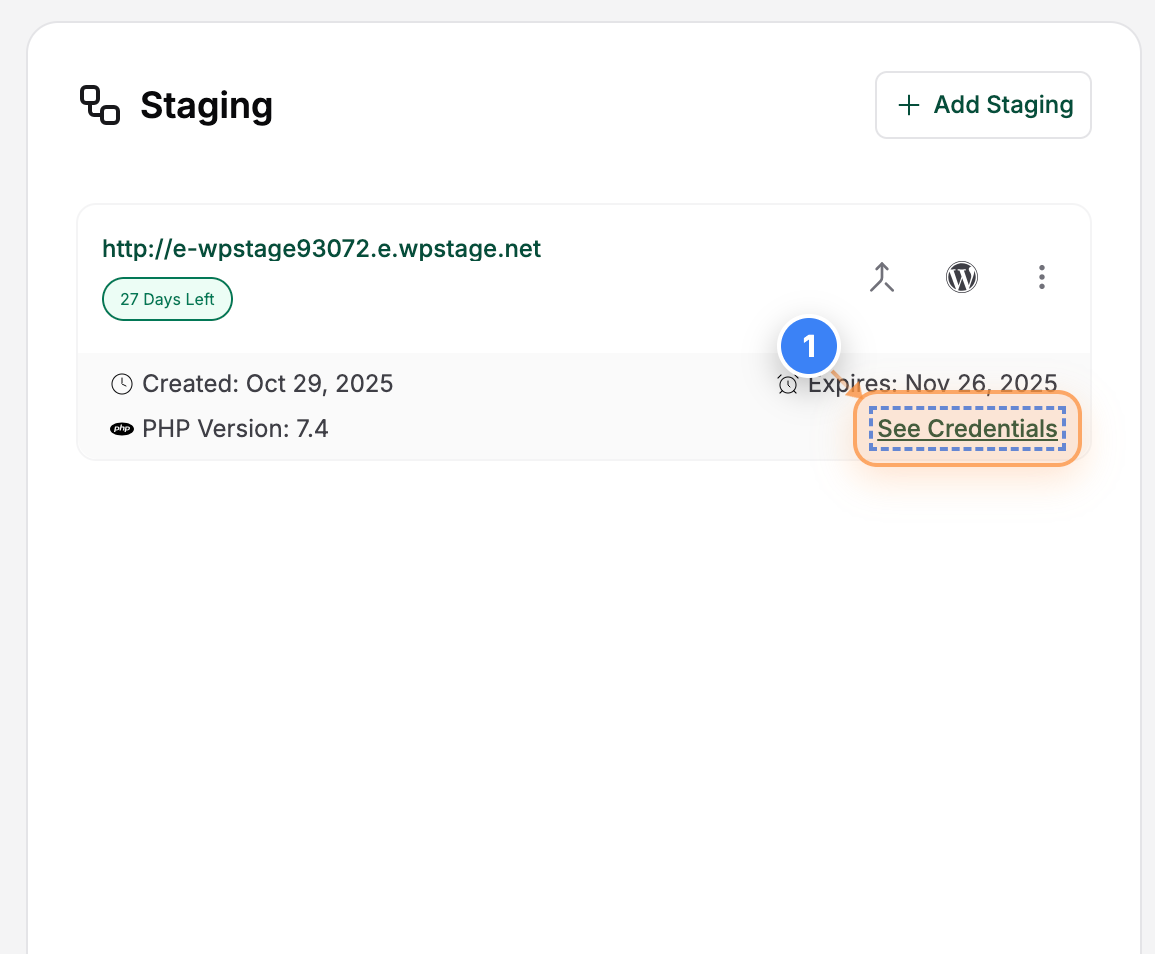
Task: Click the clock icon beside Created date
Action: point(121,383)
